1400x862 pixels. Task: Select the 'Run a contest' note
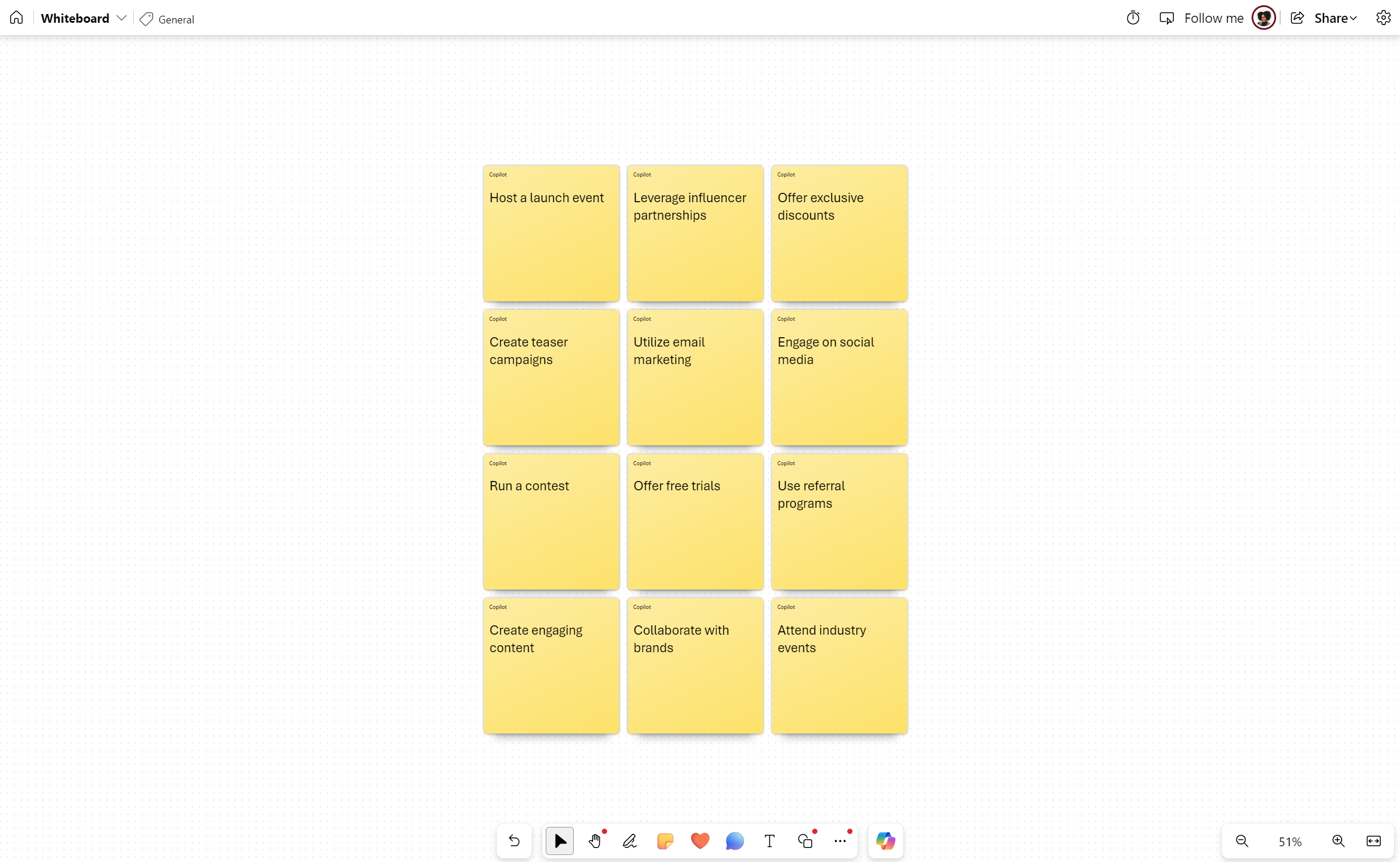[x=551, y=521]
